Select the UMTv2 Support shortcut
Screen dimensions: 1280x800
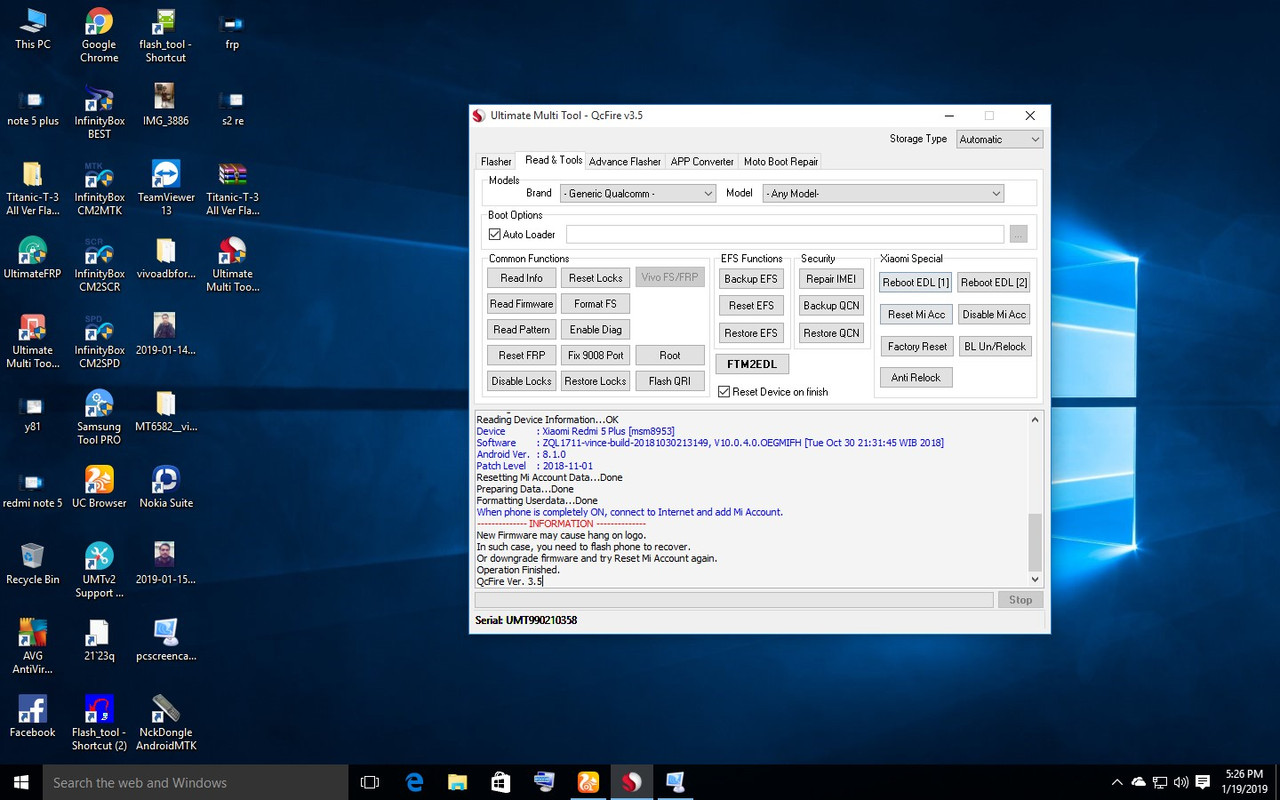(x=99, y=570)
